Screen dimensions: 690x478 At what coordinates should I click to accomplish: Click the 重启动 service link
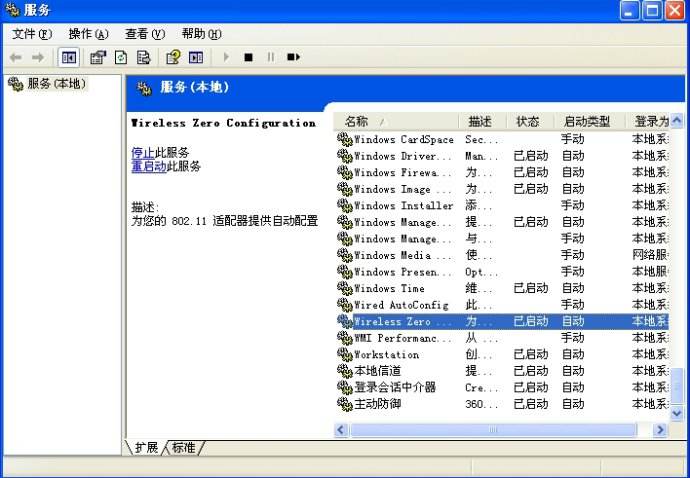coord(149,166)
